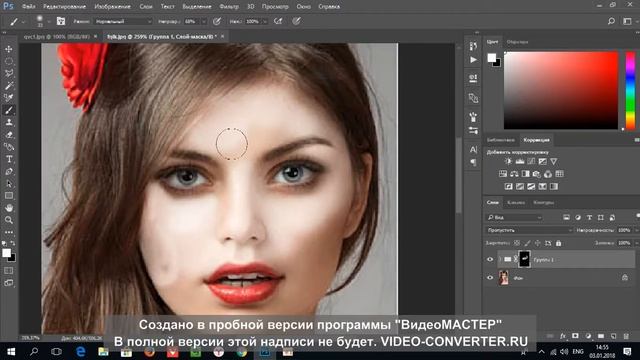The width and height of the screenshot is (640, 360).
Task: Add a Curves adjustment layer
Action: coord(531,162)
